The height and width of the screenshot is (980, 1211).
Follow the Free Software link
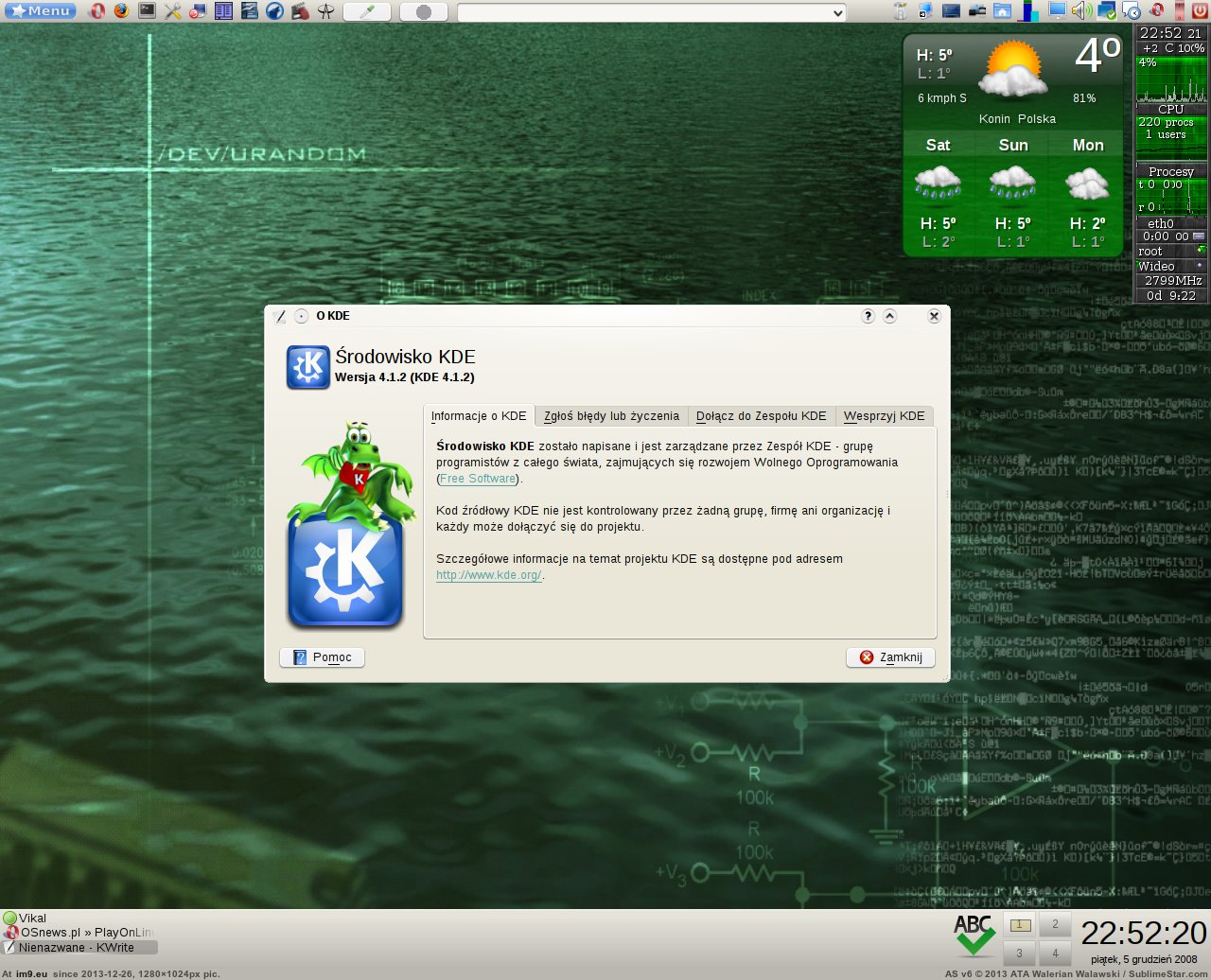click(x=478, y=479)
